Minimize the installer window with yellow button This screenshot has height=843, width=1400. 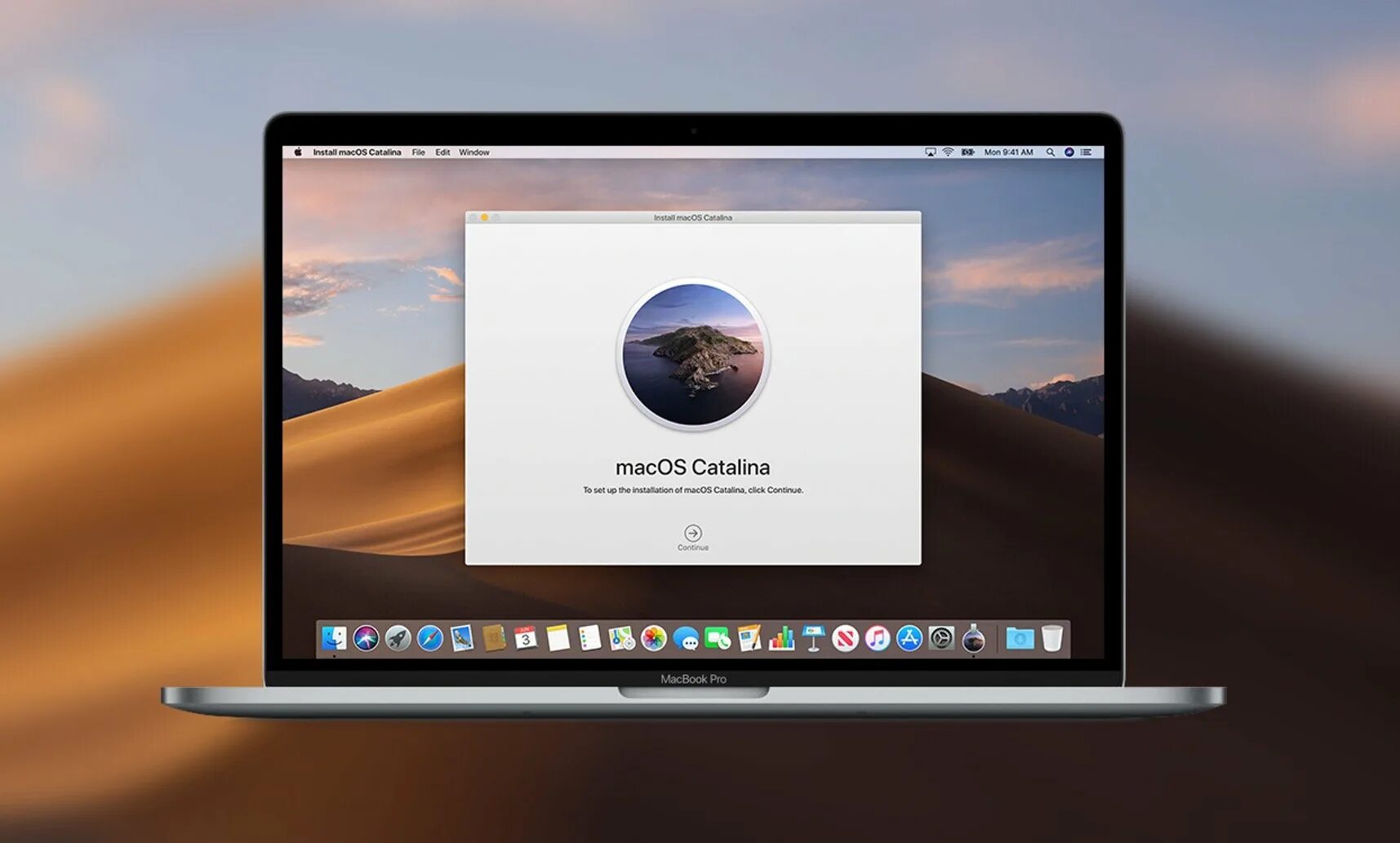tap(484, 218)
